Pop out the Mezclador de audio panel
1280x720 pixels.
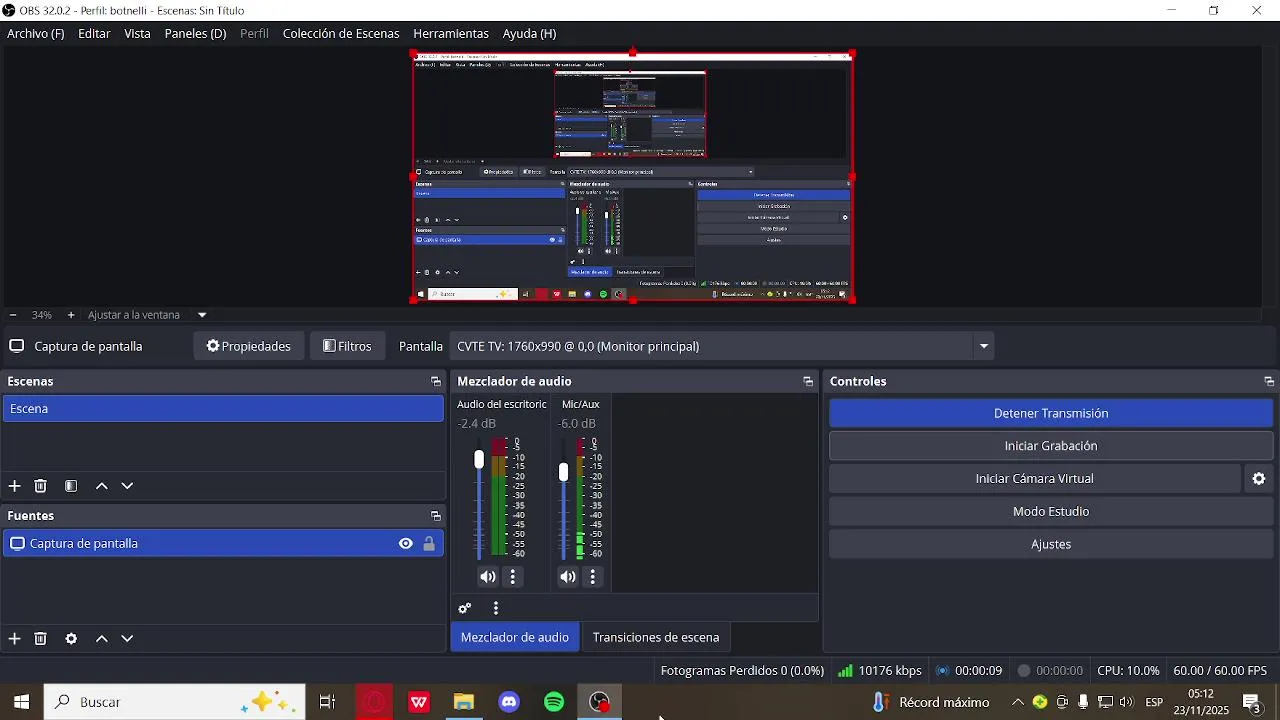pos(808,382)
